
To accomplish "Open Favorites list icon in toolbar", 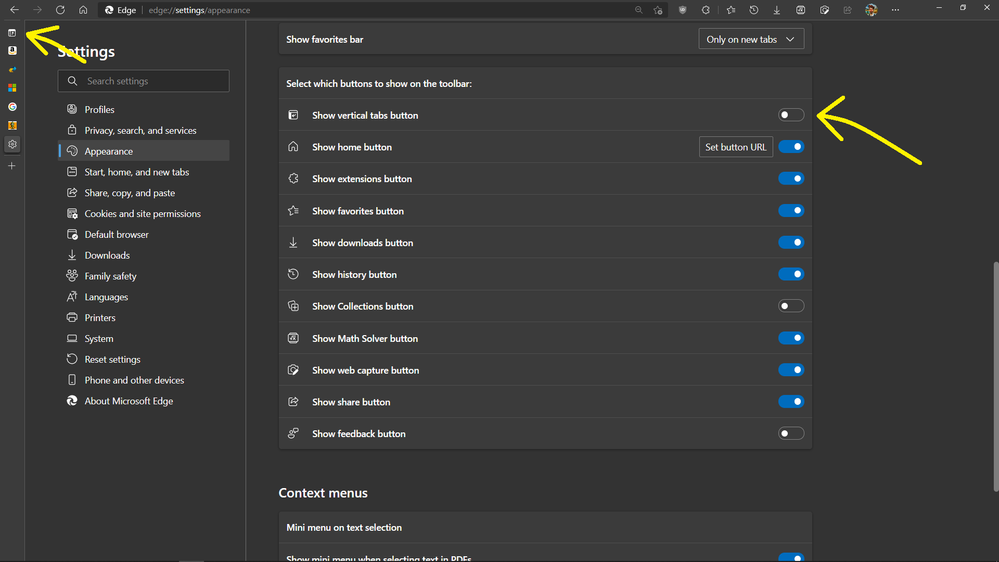I will point(731,10).
